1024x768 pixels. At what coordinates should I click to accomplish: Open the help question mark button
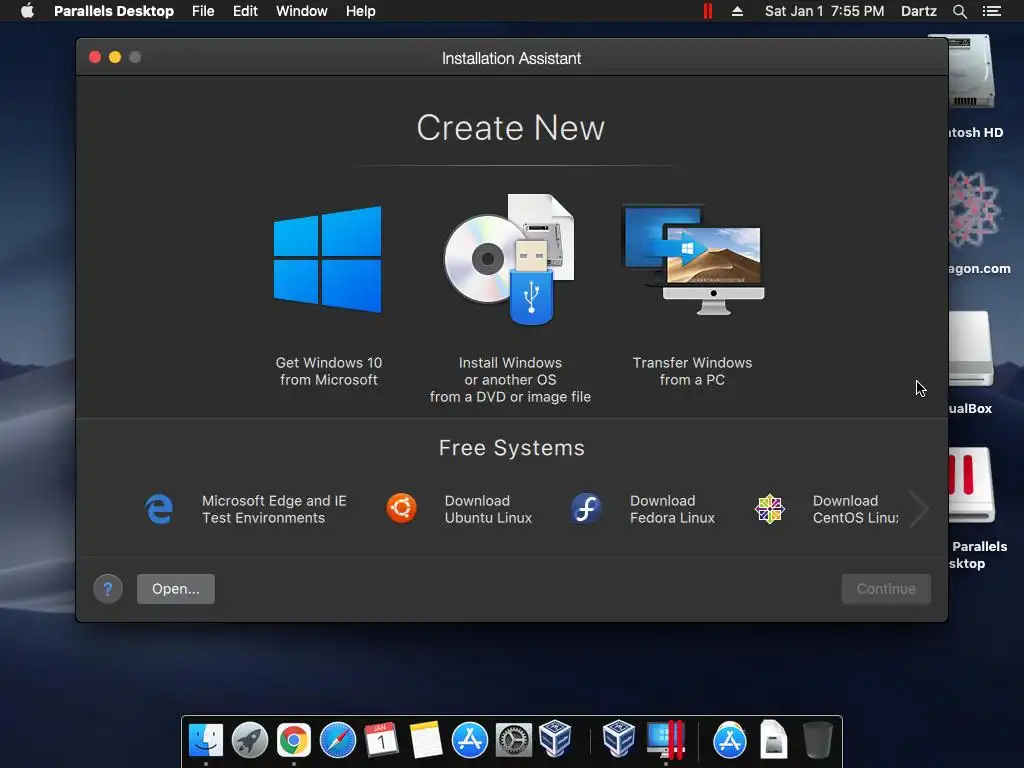click(x=108, y=589)
